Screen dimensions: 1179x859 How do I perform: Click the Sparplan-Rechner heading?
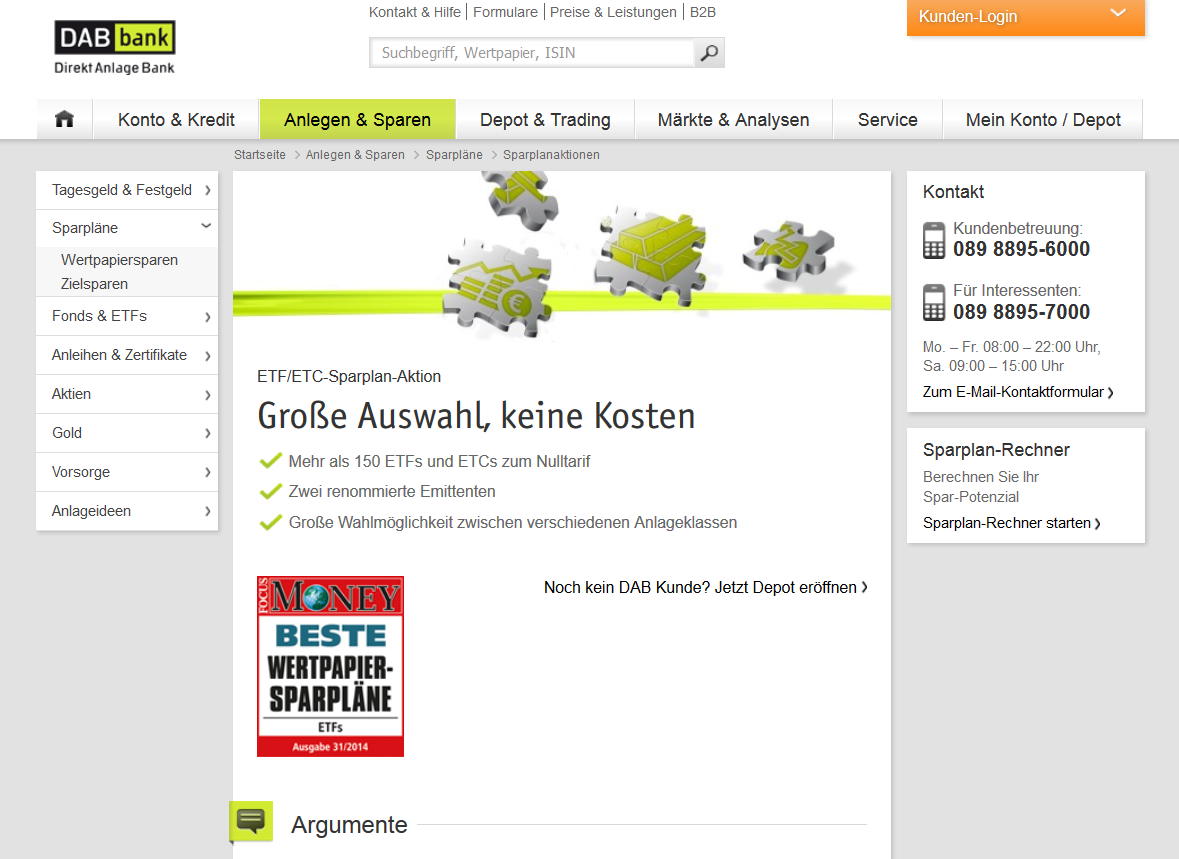[x=996, y=450]
